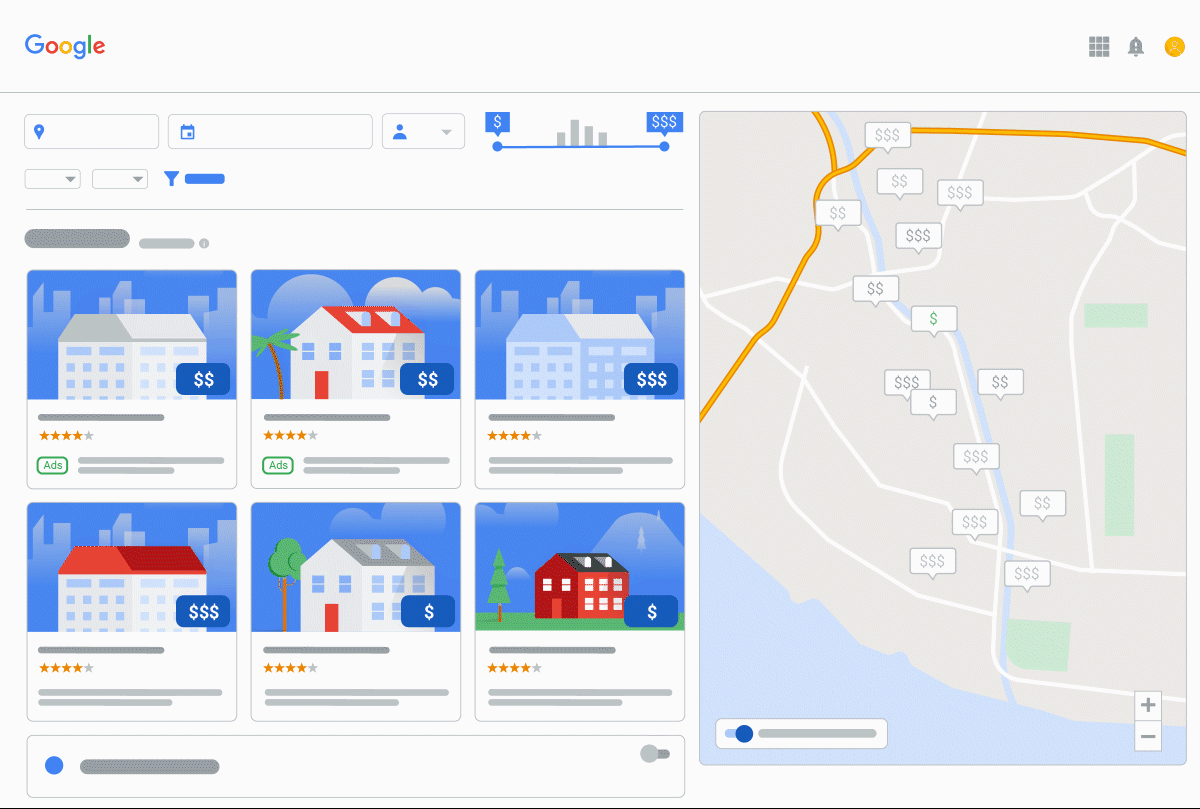Select the gray $ map pin
This screenshot has width=1200, height=809.
click(933, 402)
